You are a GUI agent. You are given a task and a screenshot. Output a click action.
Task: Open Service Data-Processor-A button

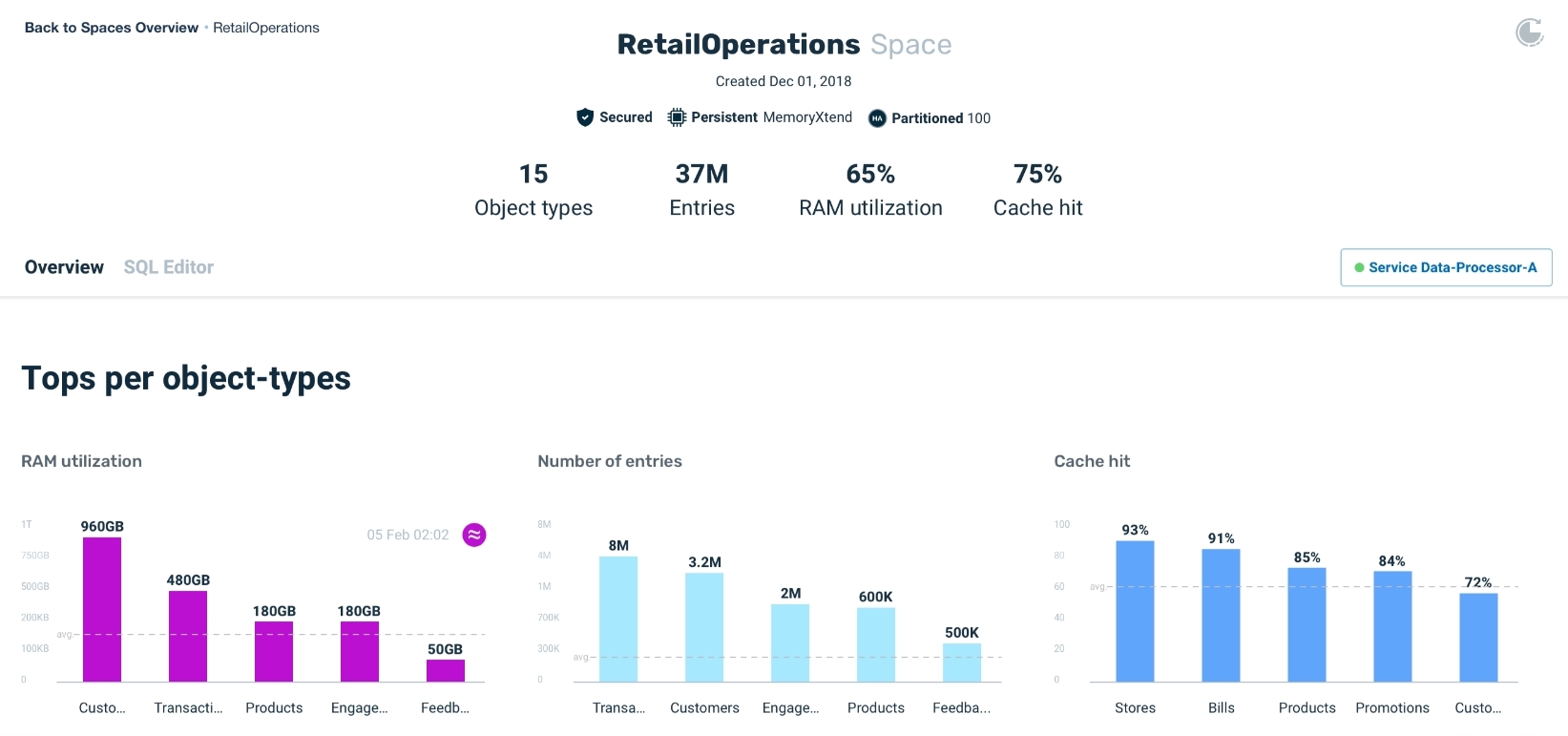[x=1446, y=267]
